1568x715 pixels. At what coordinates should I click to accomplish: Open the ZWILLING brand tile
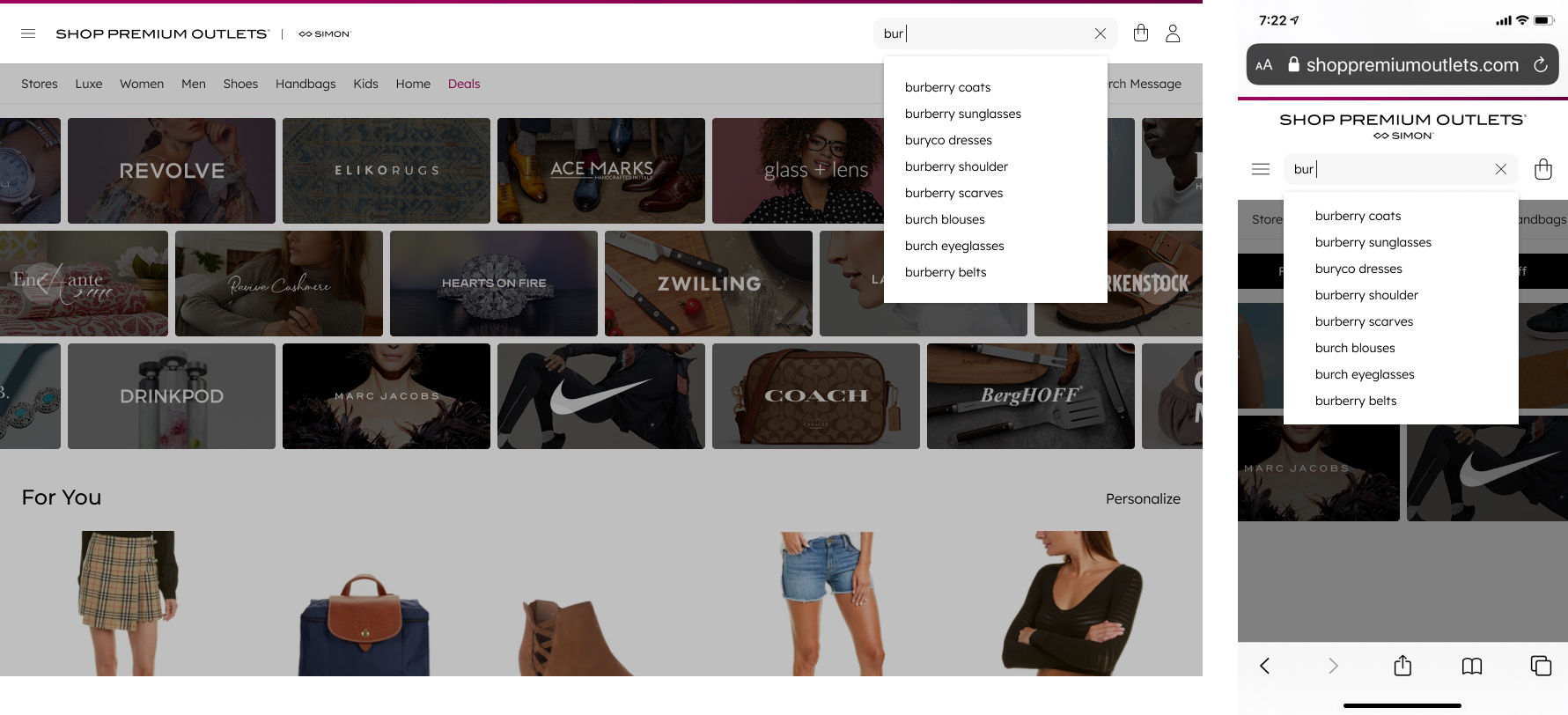coord(709,284)
